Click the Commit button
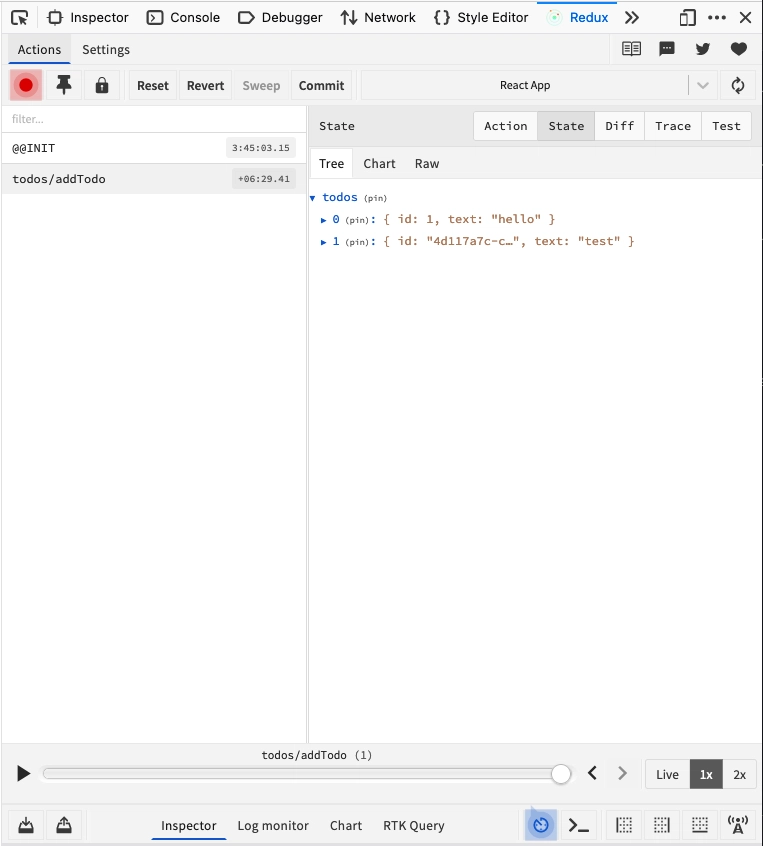The width and height of the screenshot is (763, 846). [x=321, y=85]
